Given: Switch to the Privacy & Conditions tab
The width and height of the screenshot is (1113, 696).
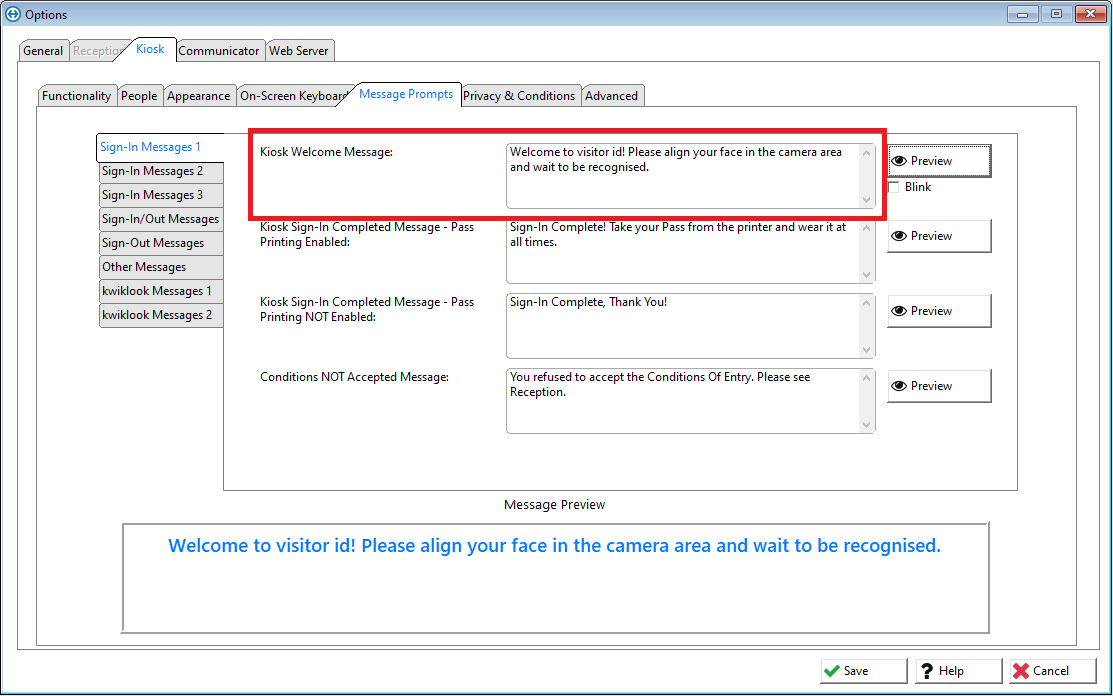Looking at the screenshot, I should pos(519,96).
